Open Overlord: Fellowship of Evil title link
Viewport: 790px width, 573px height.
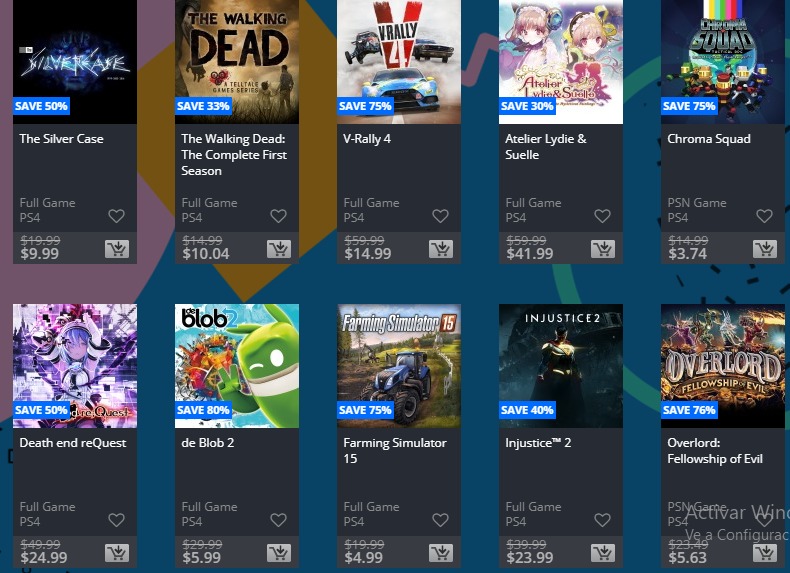pyautogui.click(x=715, y=451)
